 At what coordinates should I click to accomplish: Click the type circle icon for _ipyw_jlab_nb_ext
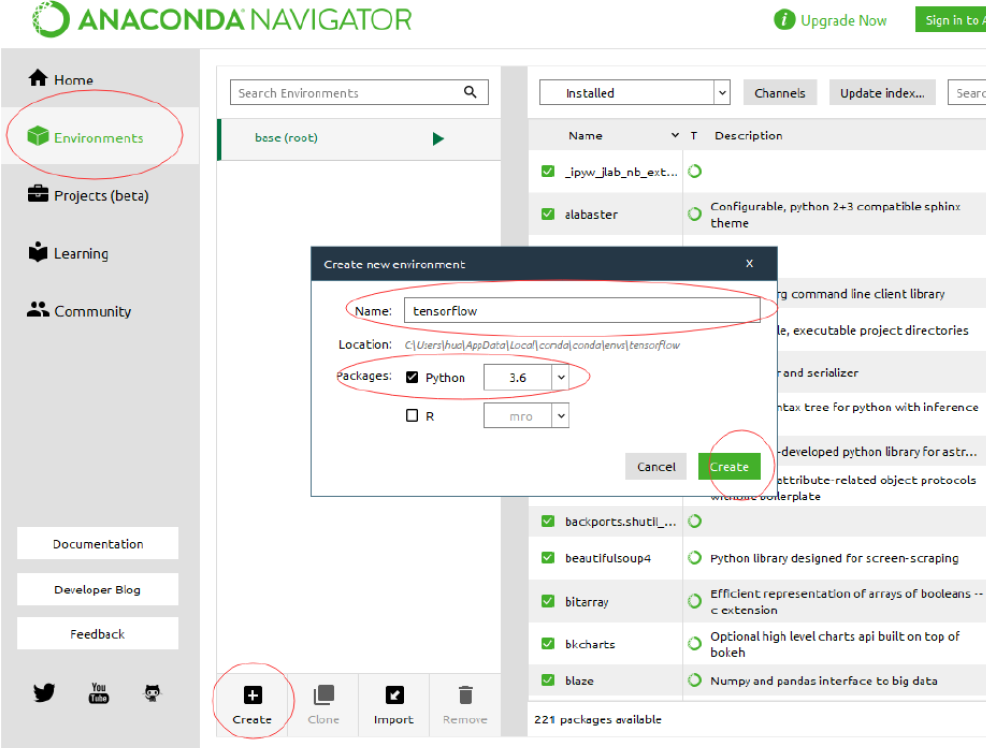[x=694, y=171]
